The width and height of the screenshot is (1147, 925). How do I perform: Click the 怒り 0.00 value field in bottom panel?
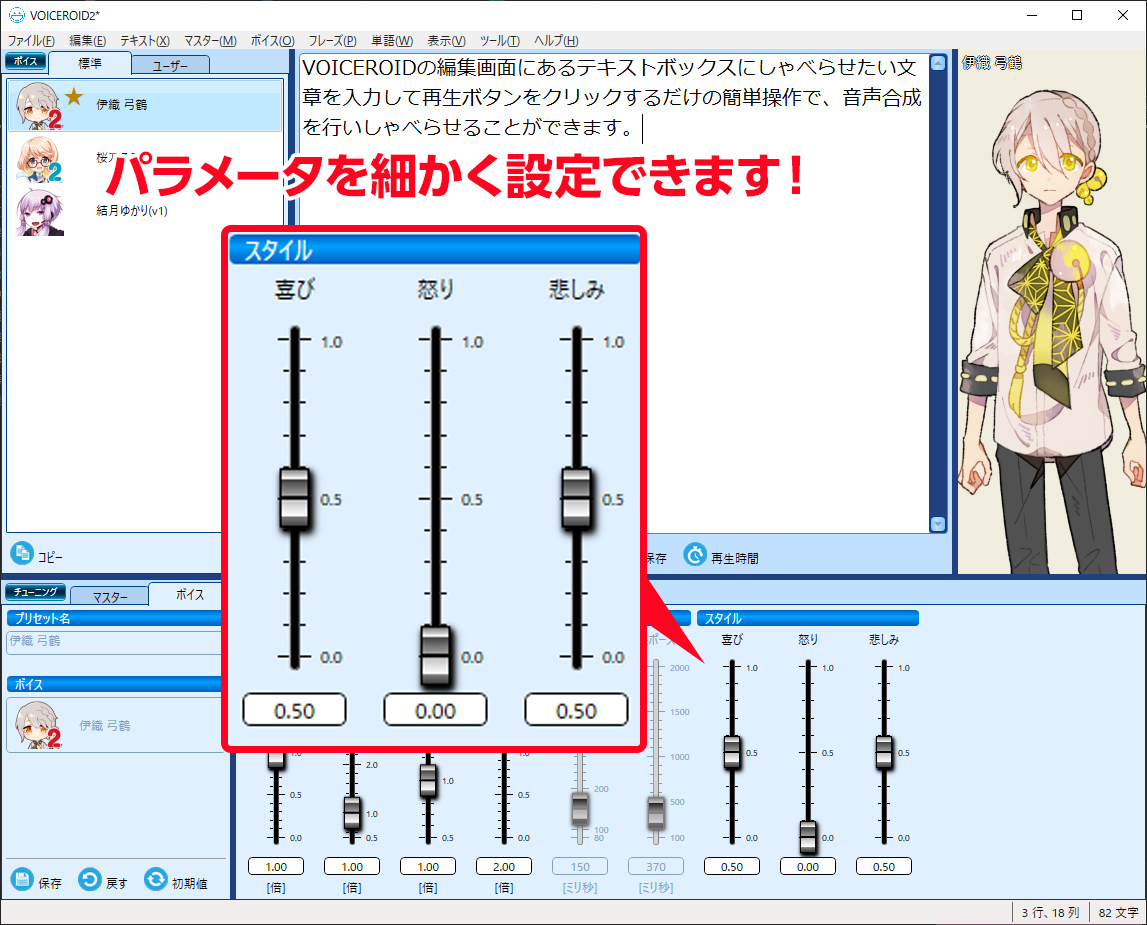tap(808, 867)
